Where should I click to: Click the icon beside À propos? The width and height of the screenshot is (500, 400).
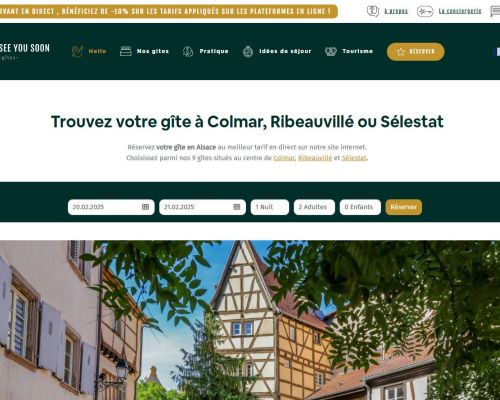[373, 11]
